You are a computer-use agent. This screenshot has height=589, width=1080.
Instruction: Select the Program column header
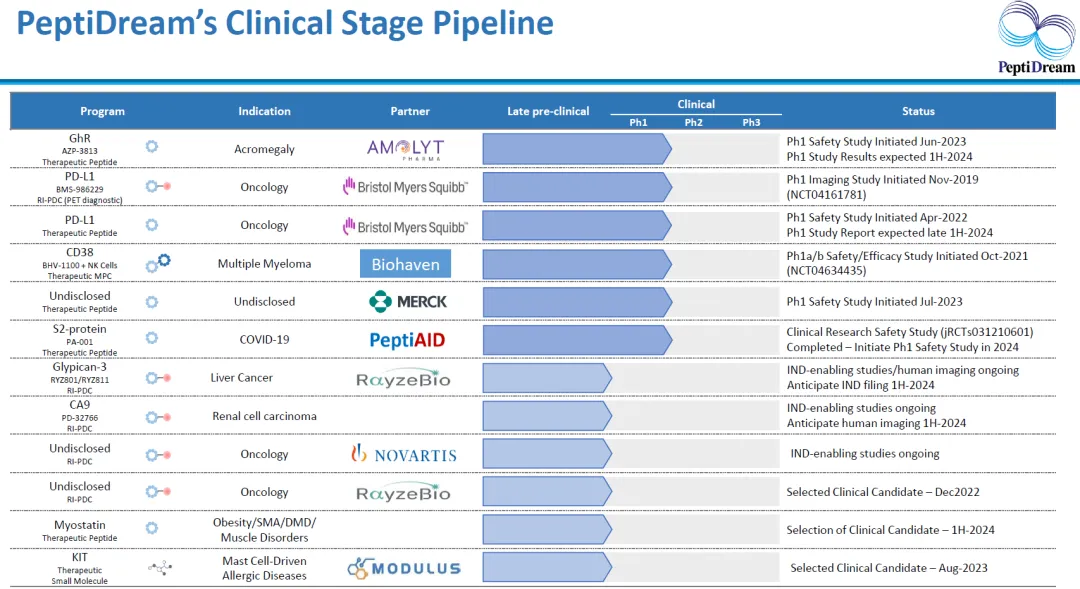[x=102, y=111]
